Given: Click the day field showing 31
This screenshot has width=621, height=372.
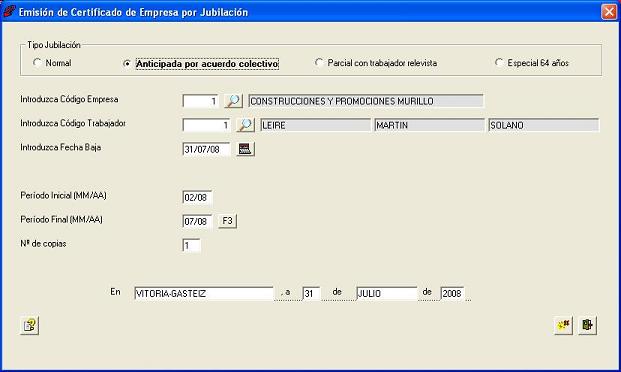Looking at the screenshot, I should pos(311,294).
